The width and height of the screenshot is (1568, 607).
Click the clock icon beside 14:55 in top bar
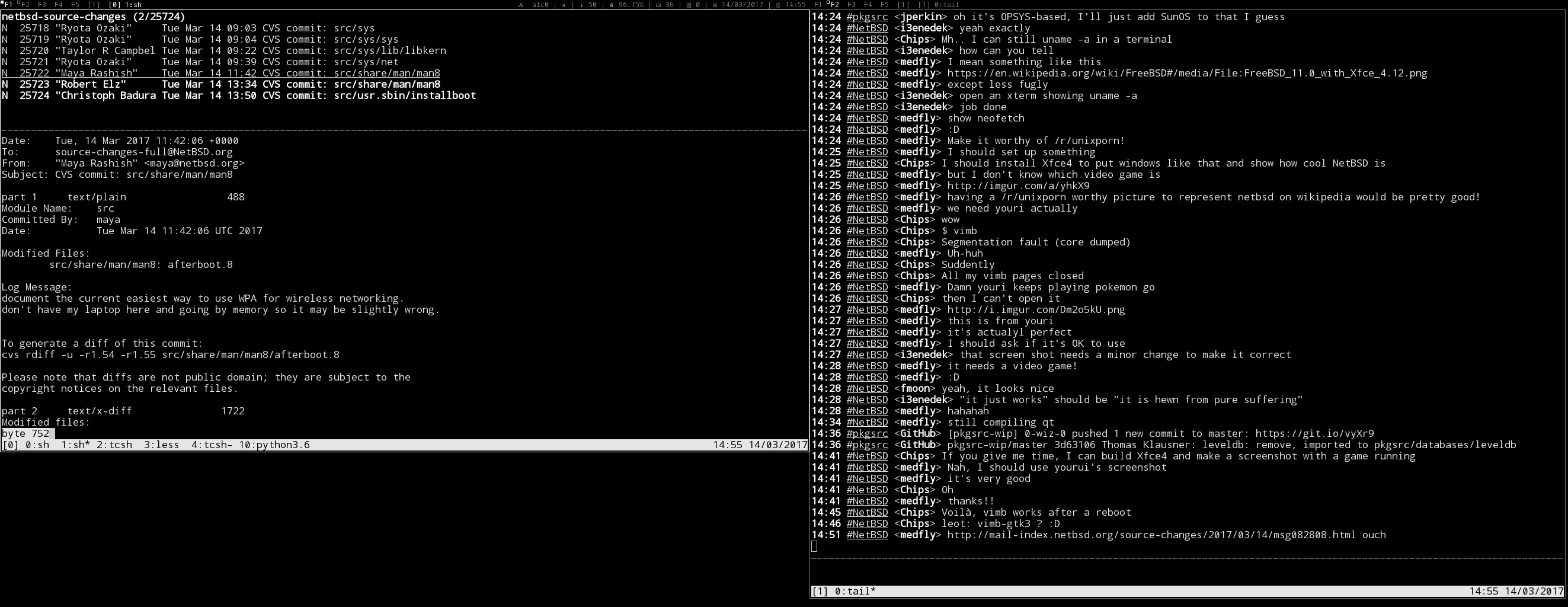pos(778,5)
